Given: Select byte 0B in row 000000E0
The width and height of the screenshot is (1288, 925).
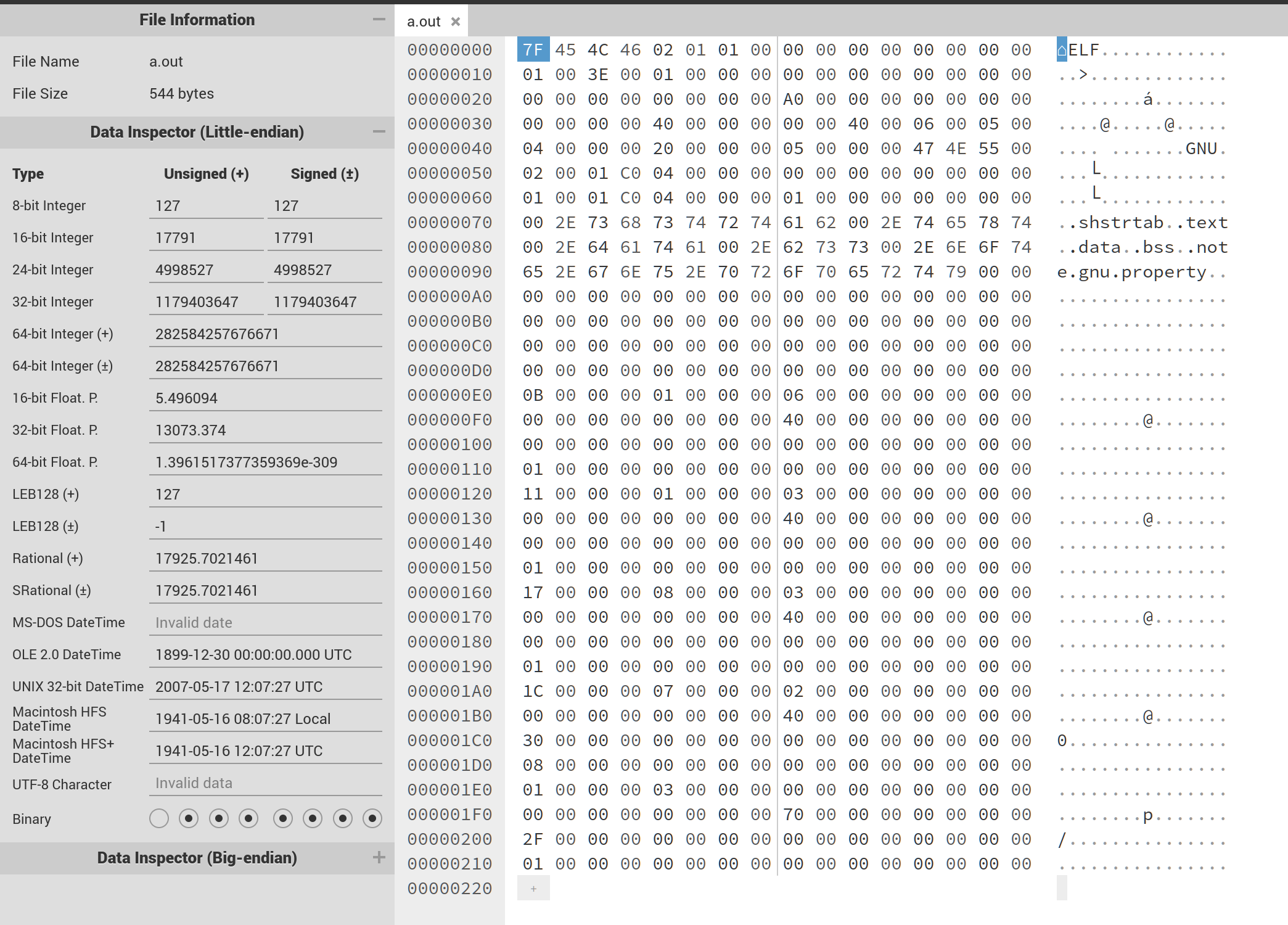Looking at the screenshot, I should click(x=533, y=395).
